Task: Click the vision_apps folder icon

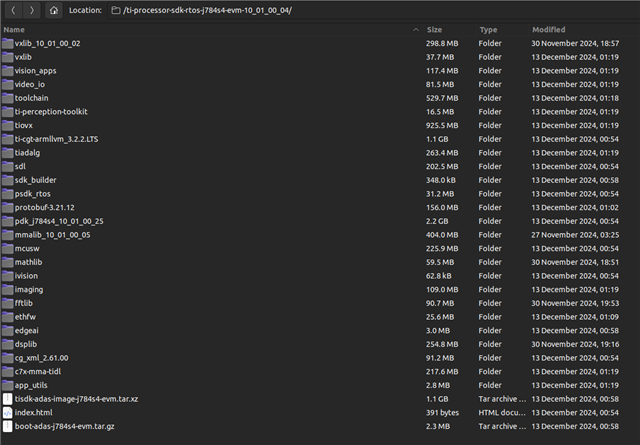Action: click(8, 71)
